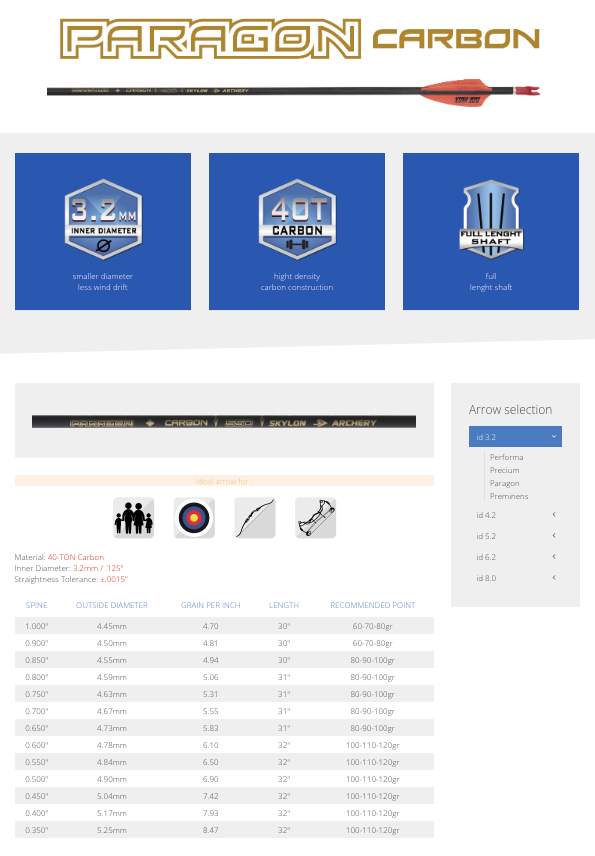The width and height of the screenshot is (595, 856).
Task: Click the 0.350" spine cell
Action: [x=37, y=830]
